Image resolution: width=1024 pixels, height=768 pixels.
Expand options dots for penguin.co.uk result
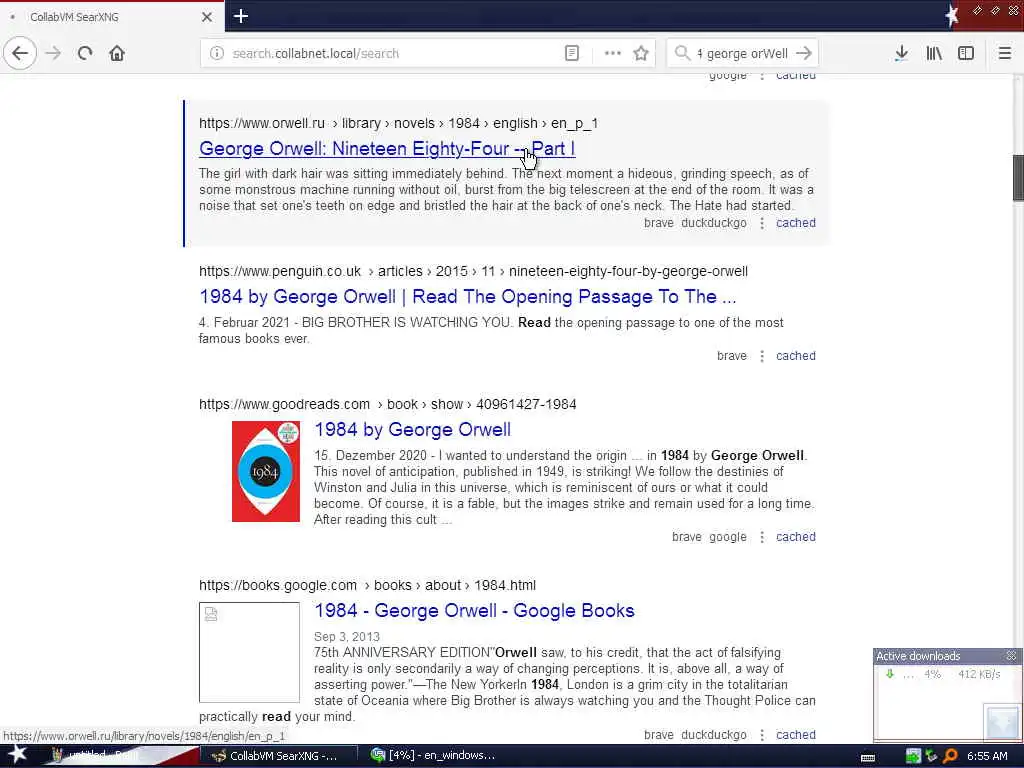761,357
